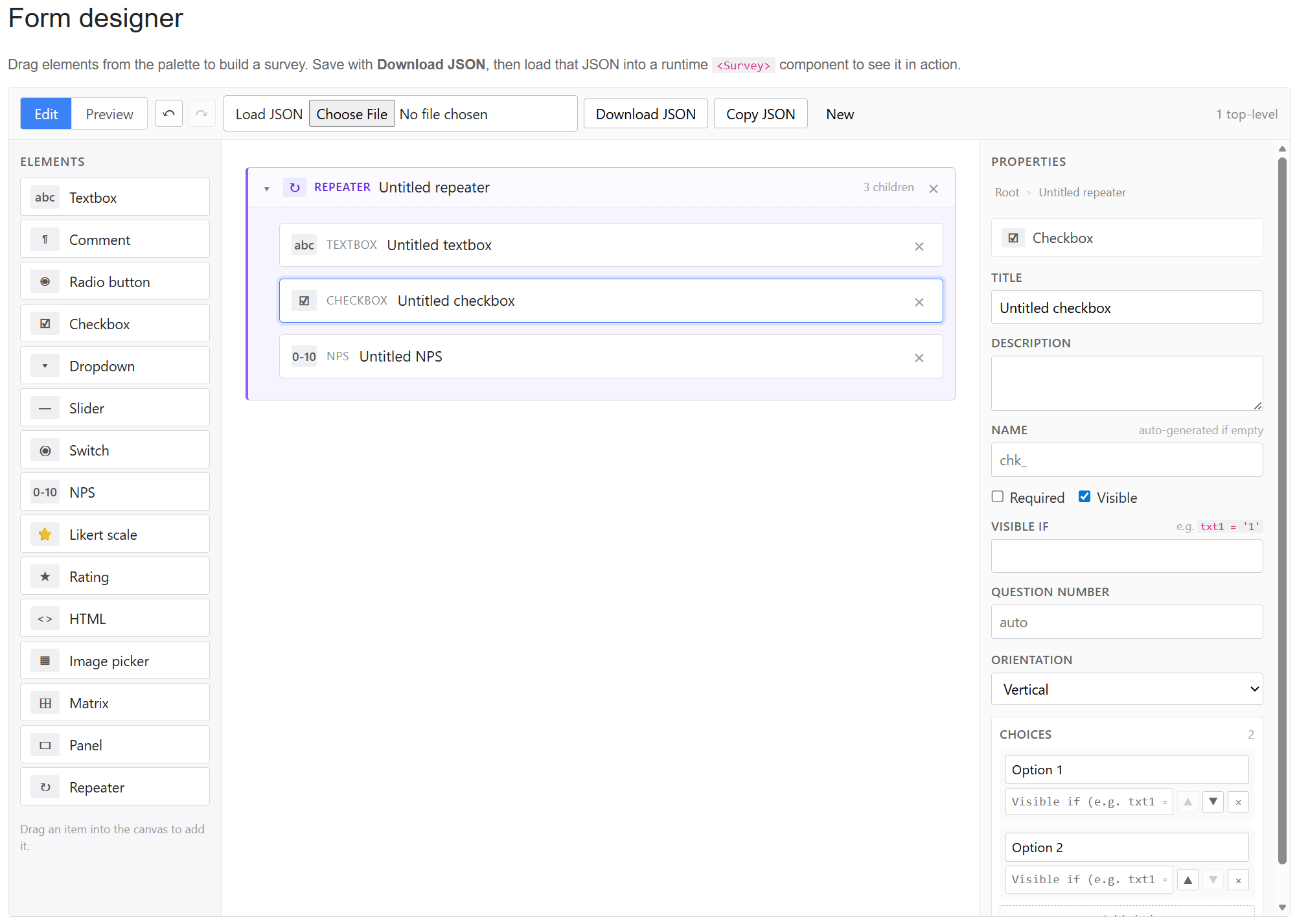
Task: Click the redo arrow icon
Action: [201, 114]
